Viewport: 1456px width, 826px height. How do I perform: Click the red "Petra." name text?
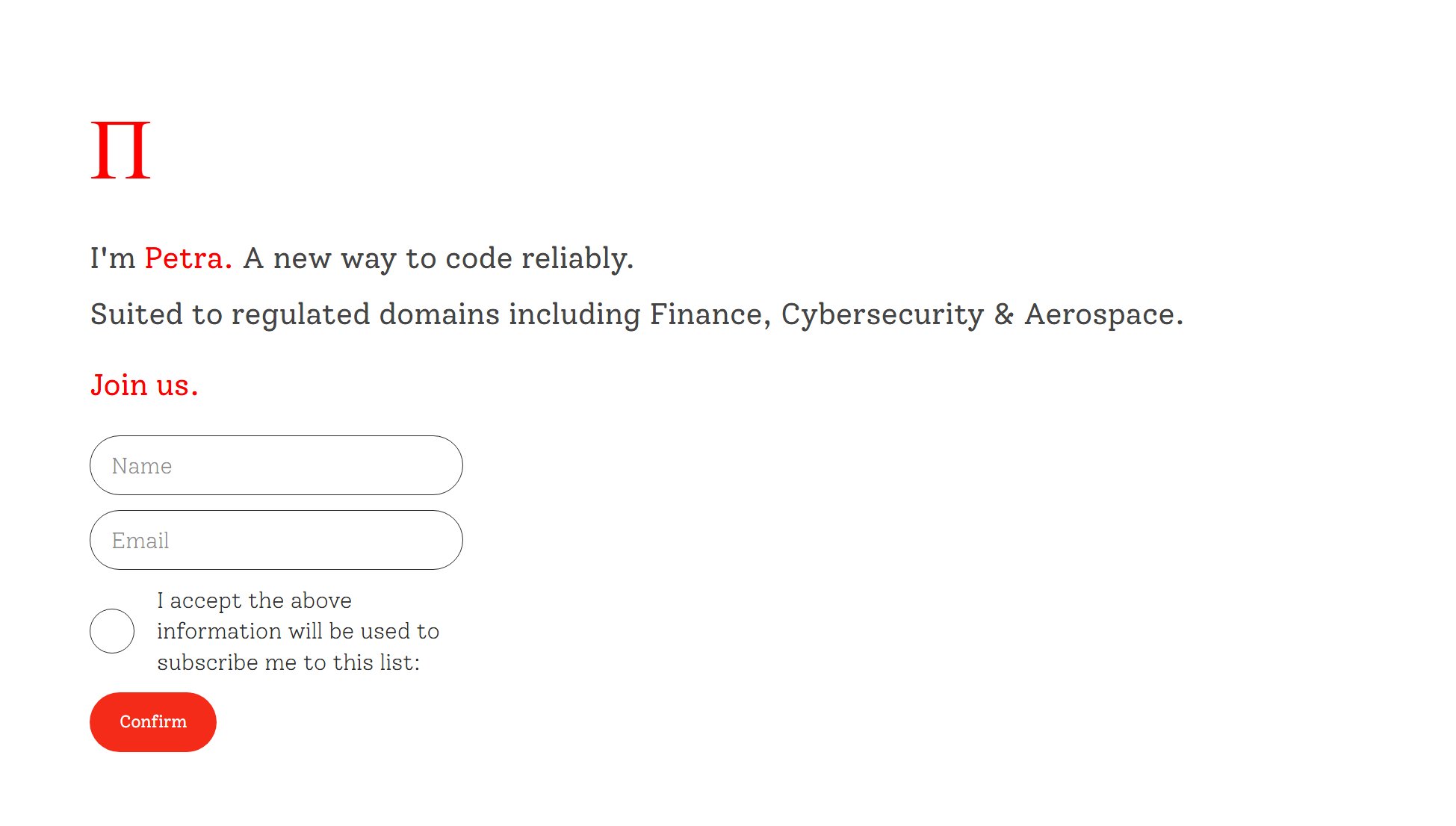coord(188,258)
